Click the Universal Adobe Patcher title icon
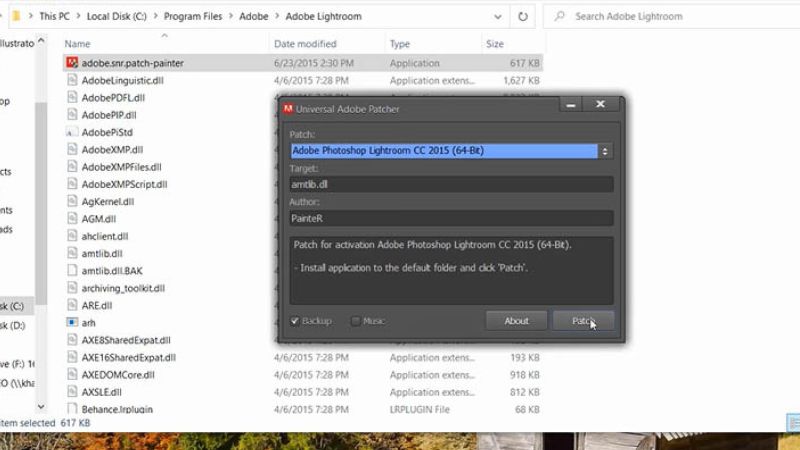The width and height of the screenshot is (800, 450). 288,109
